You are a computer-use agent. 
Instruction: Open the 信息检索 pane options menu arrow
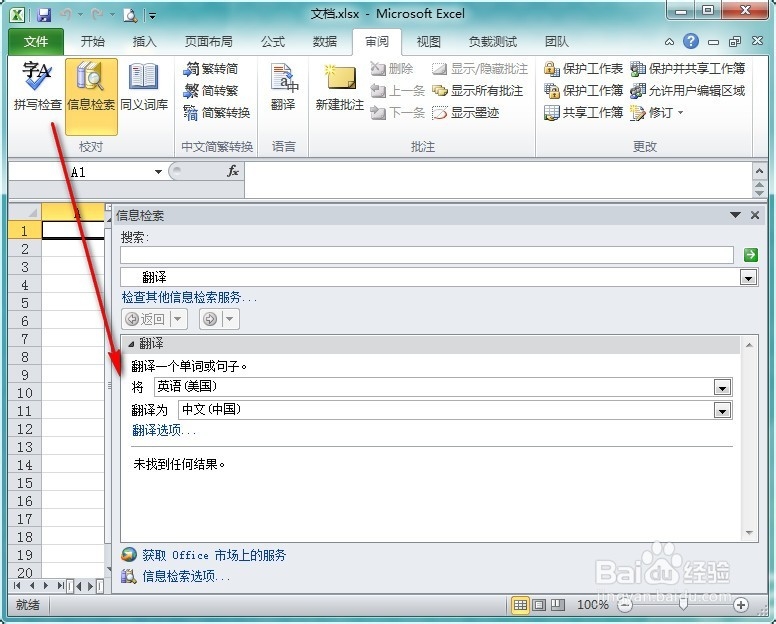pyautogui.click(x=735, y=215)
